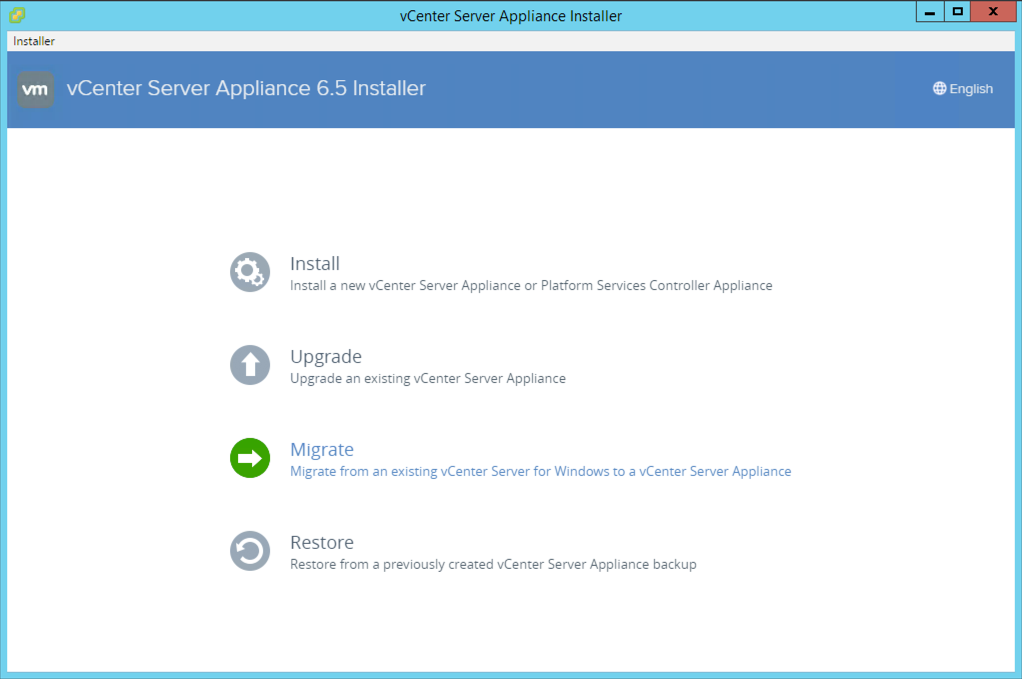1022x679 pixels.
Task: Click the Restore circular-arrow icon
Action: coord(250,551)
